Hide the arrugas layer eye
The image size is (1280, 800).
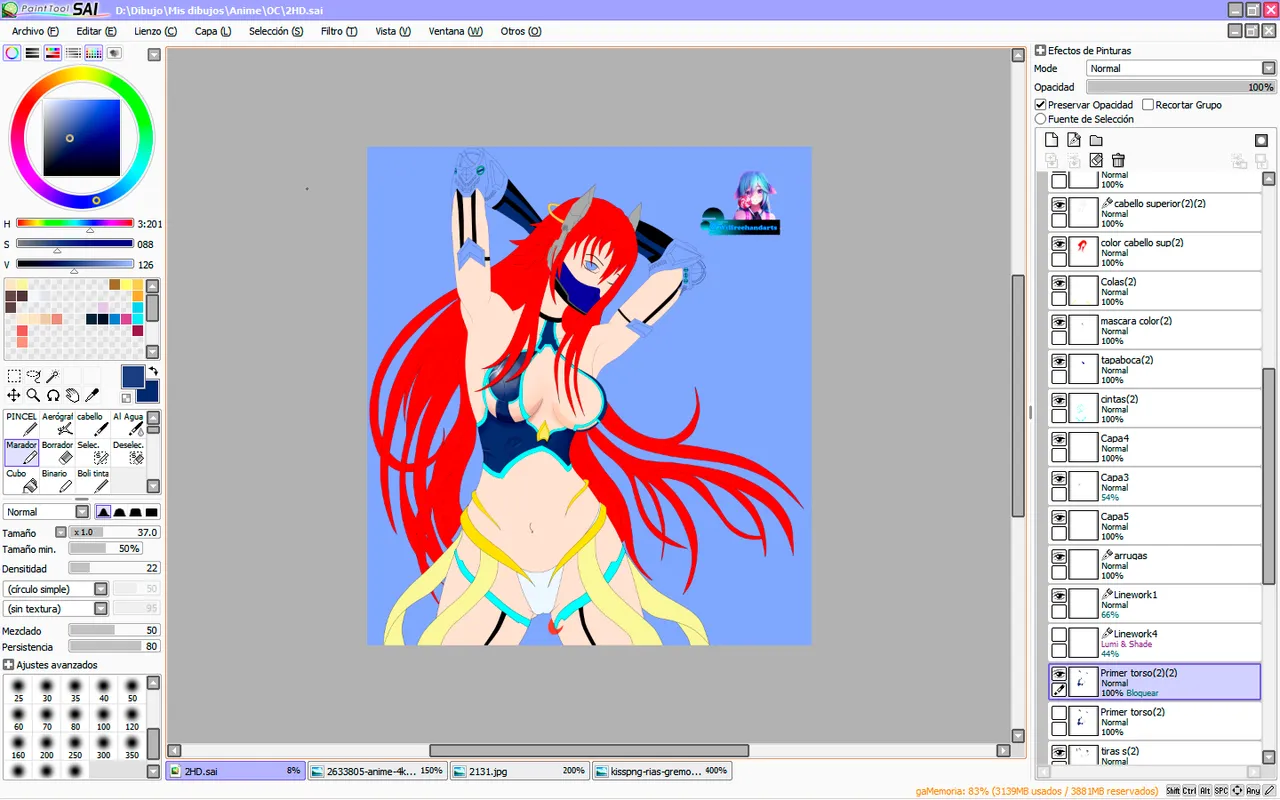(x=1059, y=557)
